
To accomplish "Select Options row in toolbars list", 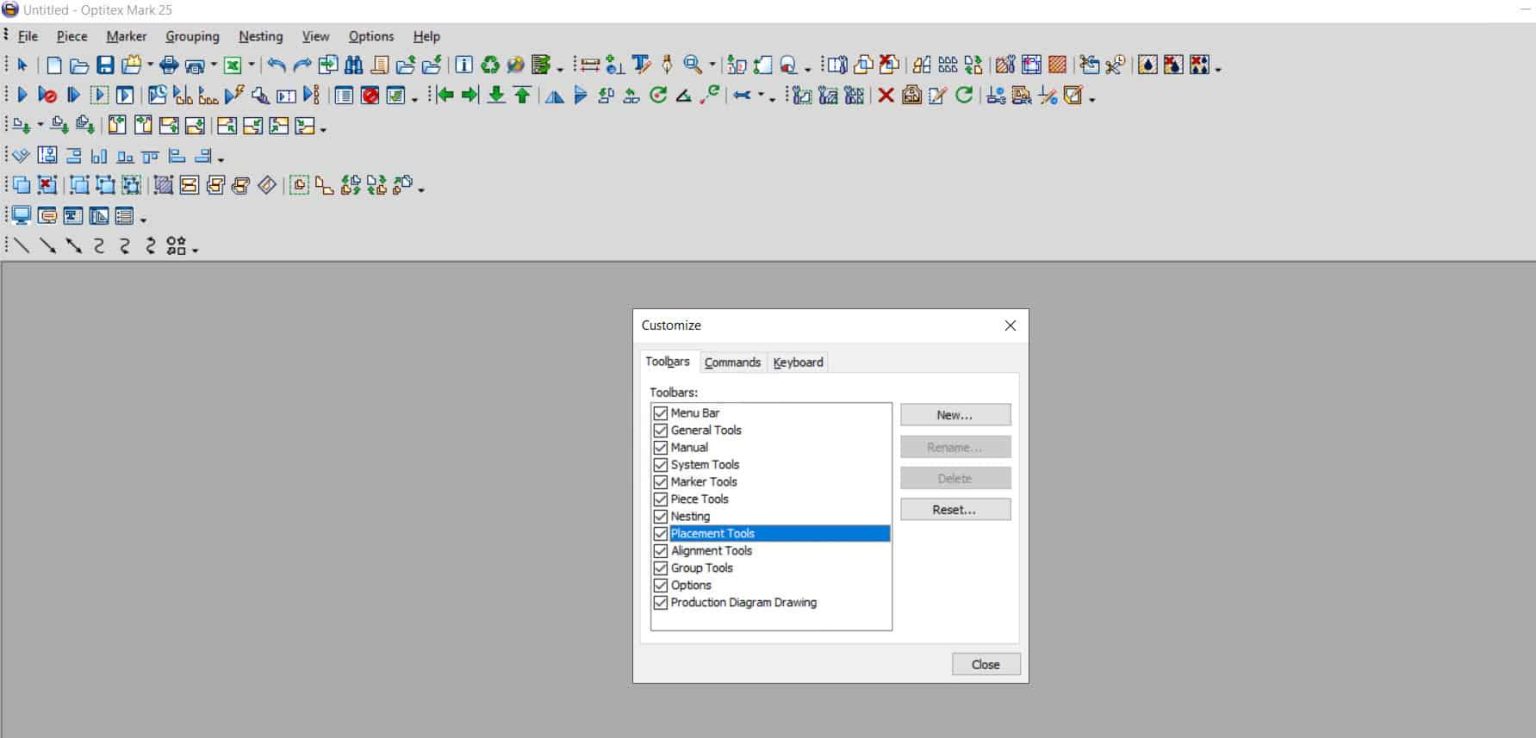I will 770,585.
